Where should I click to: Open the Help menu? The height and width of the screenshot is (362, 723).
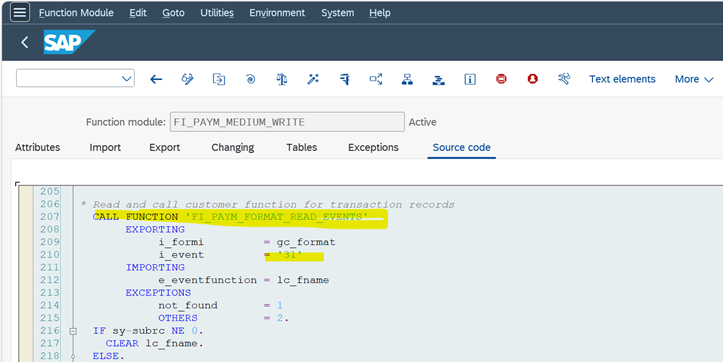(x=380, y=13)
